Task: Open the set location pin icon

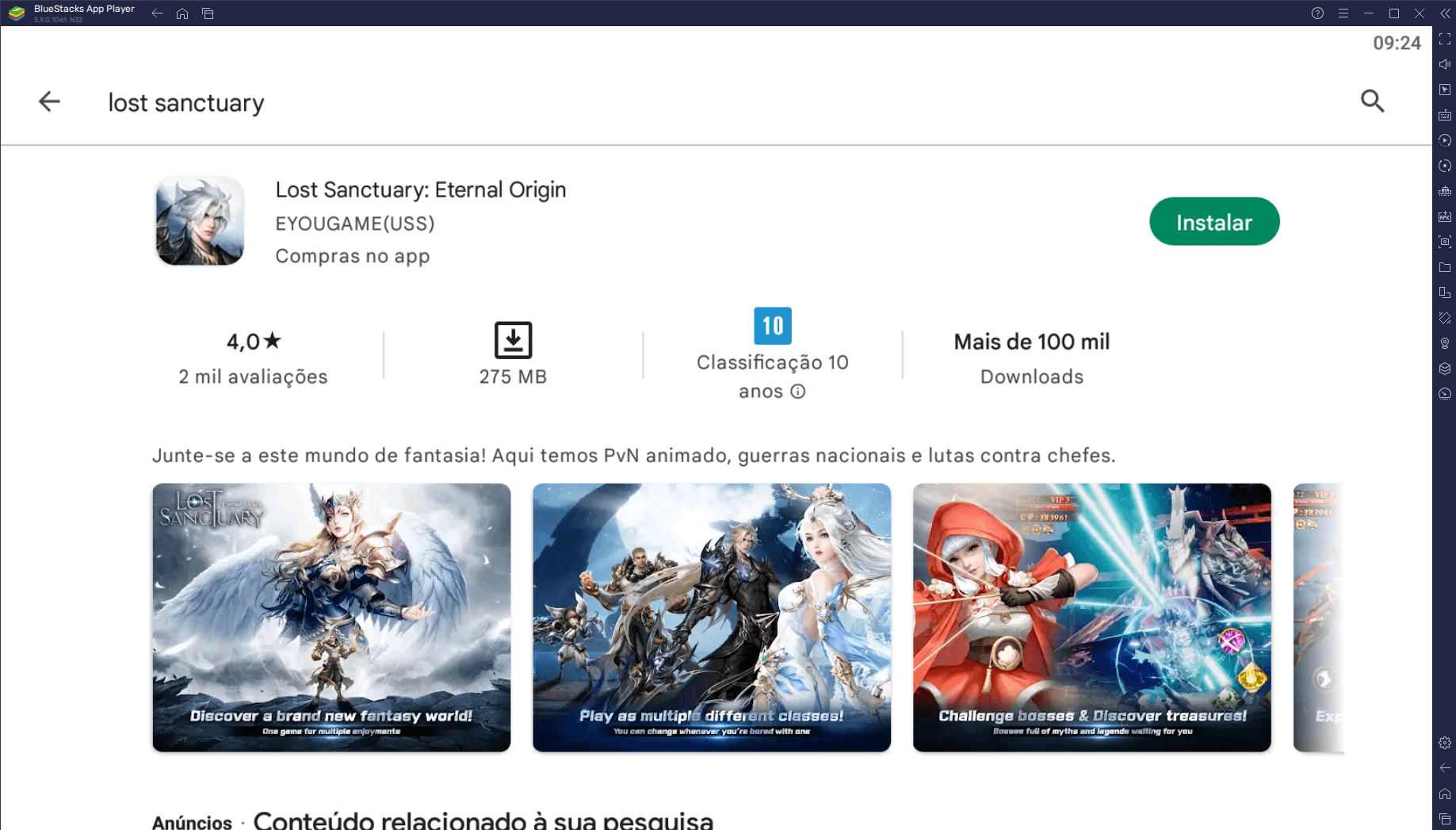Action: [x=1445, y=343]
